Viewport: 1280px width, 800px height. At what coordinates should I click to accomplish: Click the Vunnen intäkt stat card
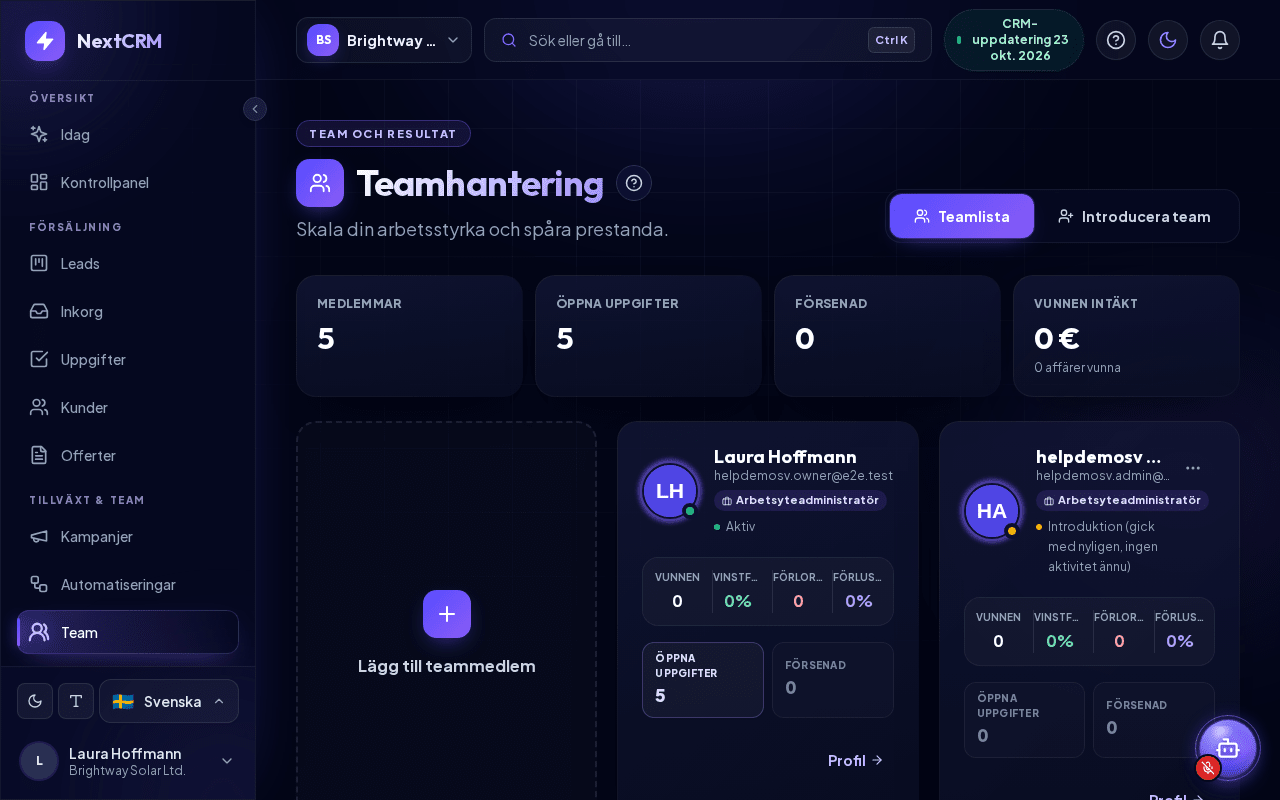click(1126, 336)
